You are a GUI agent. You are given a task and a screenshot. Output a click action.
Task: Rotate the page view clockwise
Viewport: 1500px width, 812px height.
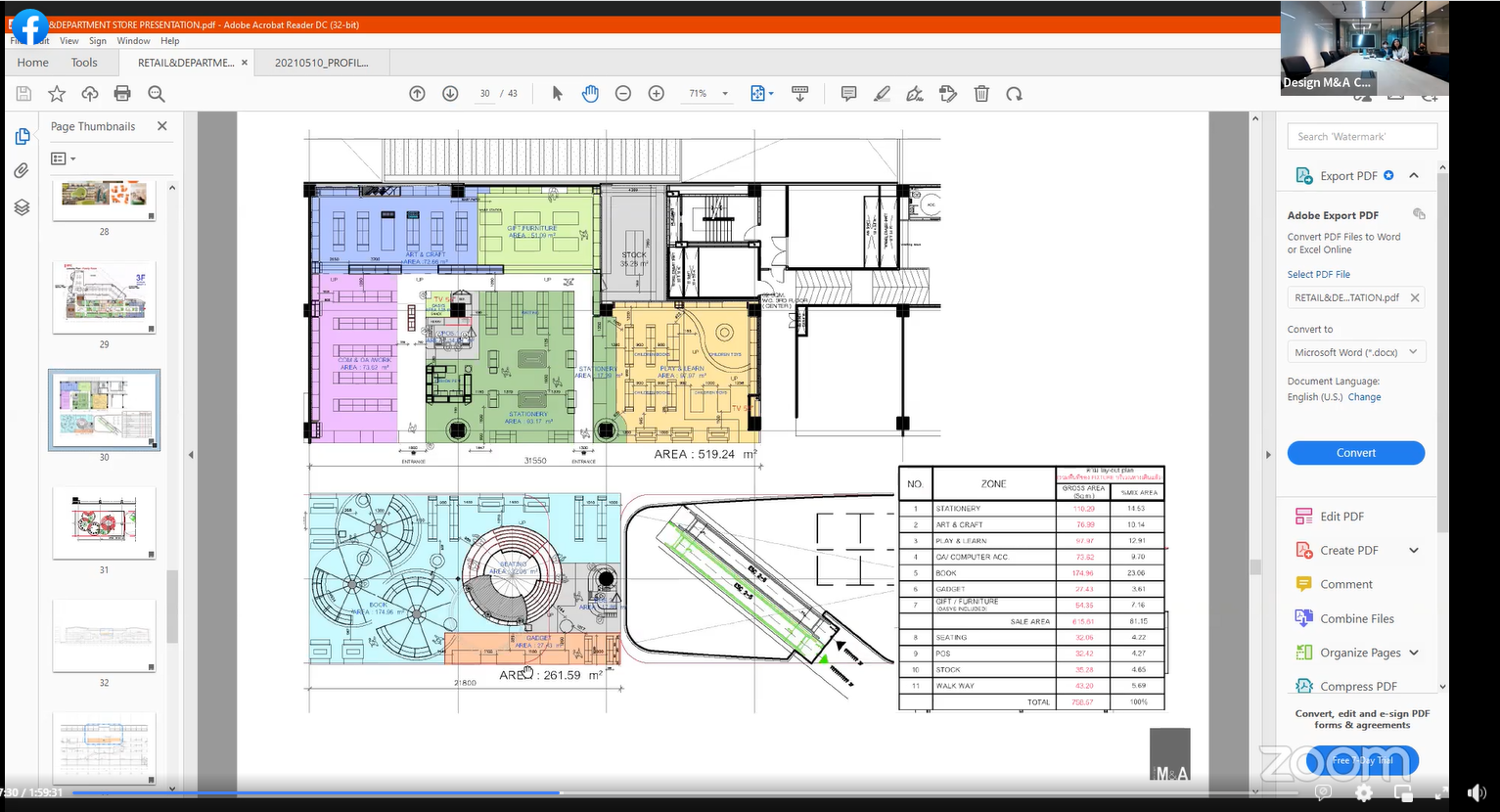[1015, 94]
